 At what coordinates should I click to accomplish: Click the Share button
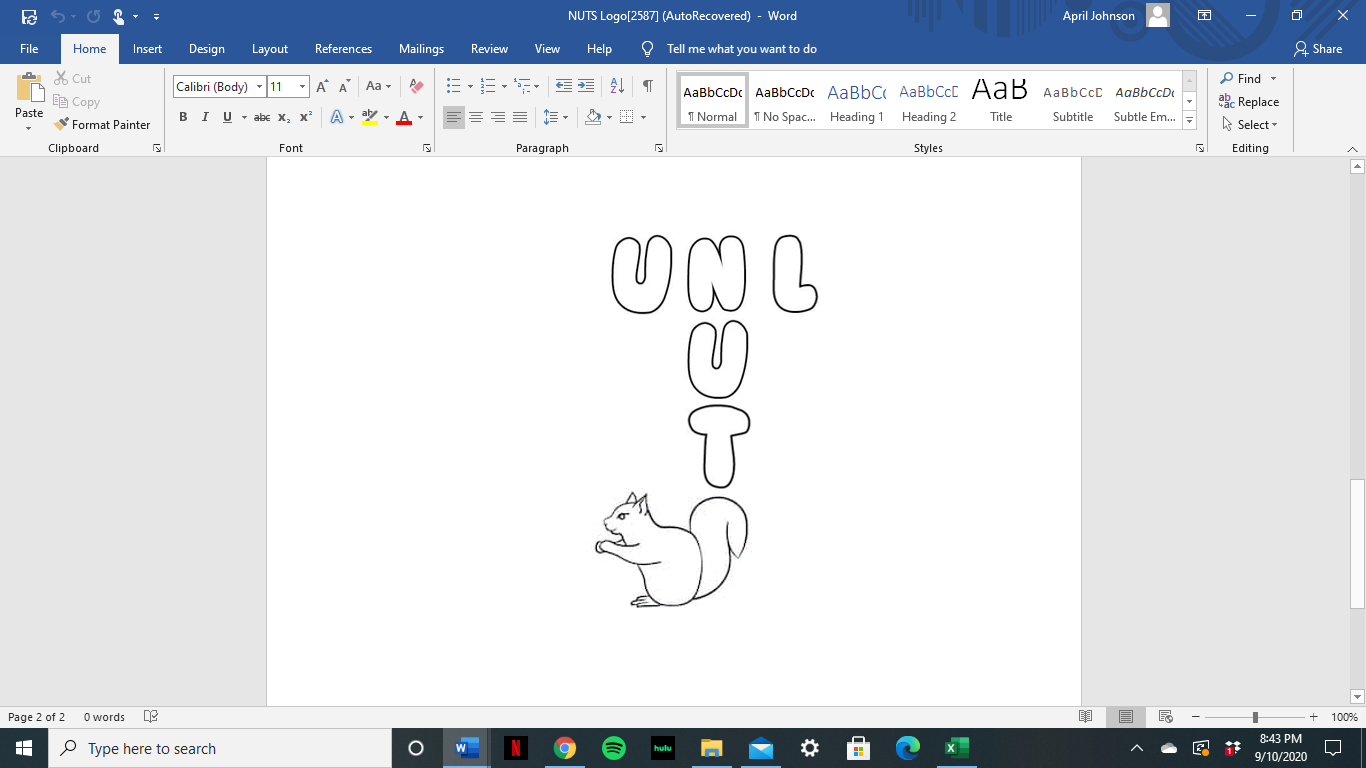tap(1317, 49)
